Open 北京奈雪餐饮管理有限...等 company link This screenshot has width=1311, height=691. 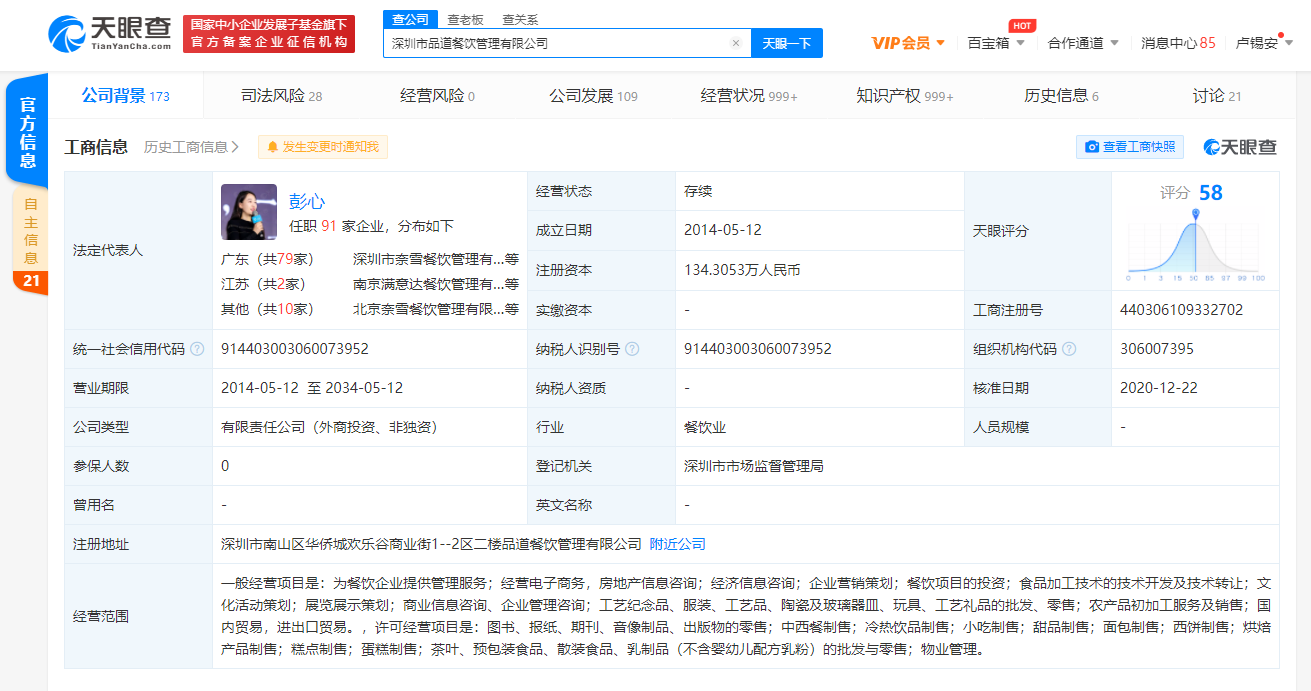[x=436, y=309]
